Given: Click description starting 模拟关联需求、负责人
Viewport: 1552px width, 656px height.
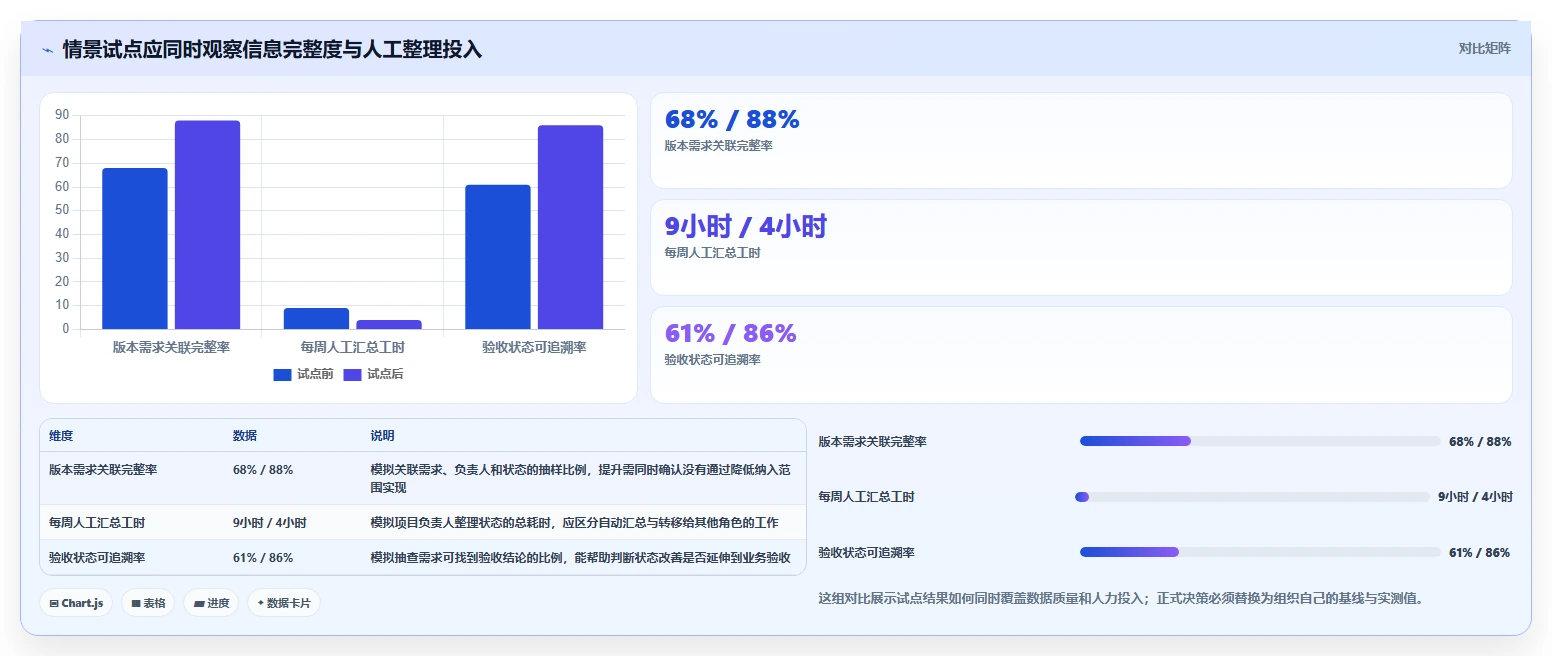Looking at the screenshot, I should (581, 479).
